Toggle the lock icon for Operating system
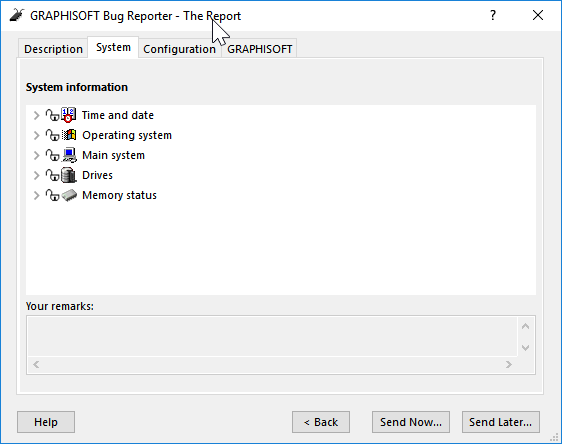The height and width of the screenshot is (444, 562). point(52,135)
